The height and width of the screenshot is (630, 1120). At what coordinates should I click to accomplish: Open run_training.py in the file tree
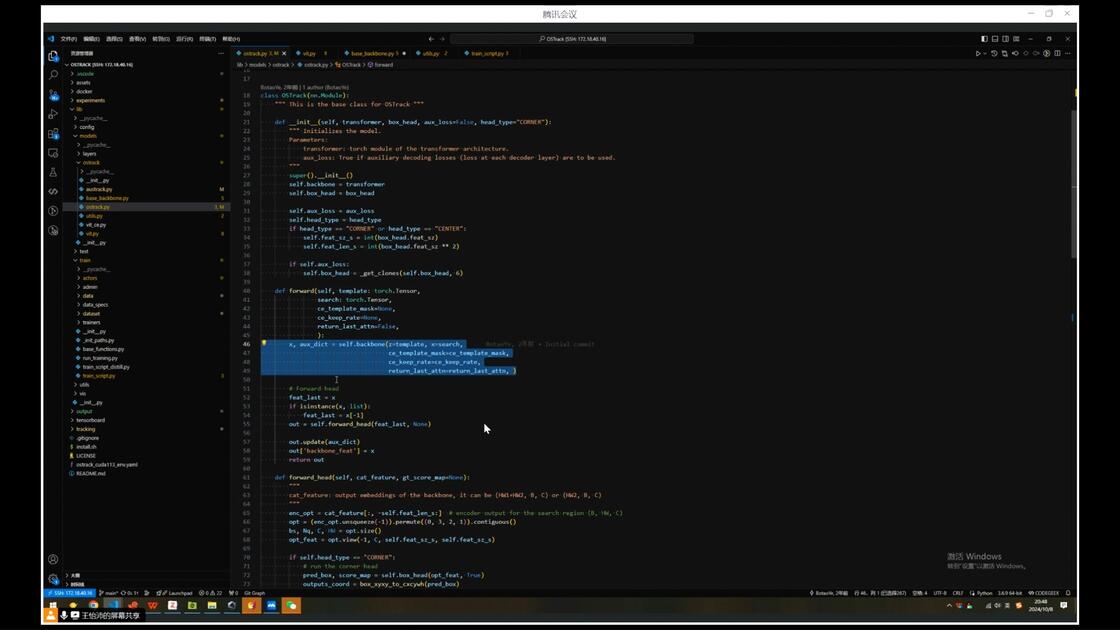(x=146, y=358)
